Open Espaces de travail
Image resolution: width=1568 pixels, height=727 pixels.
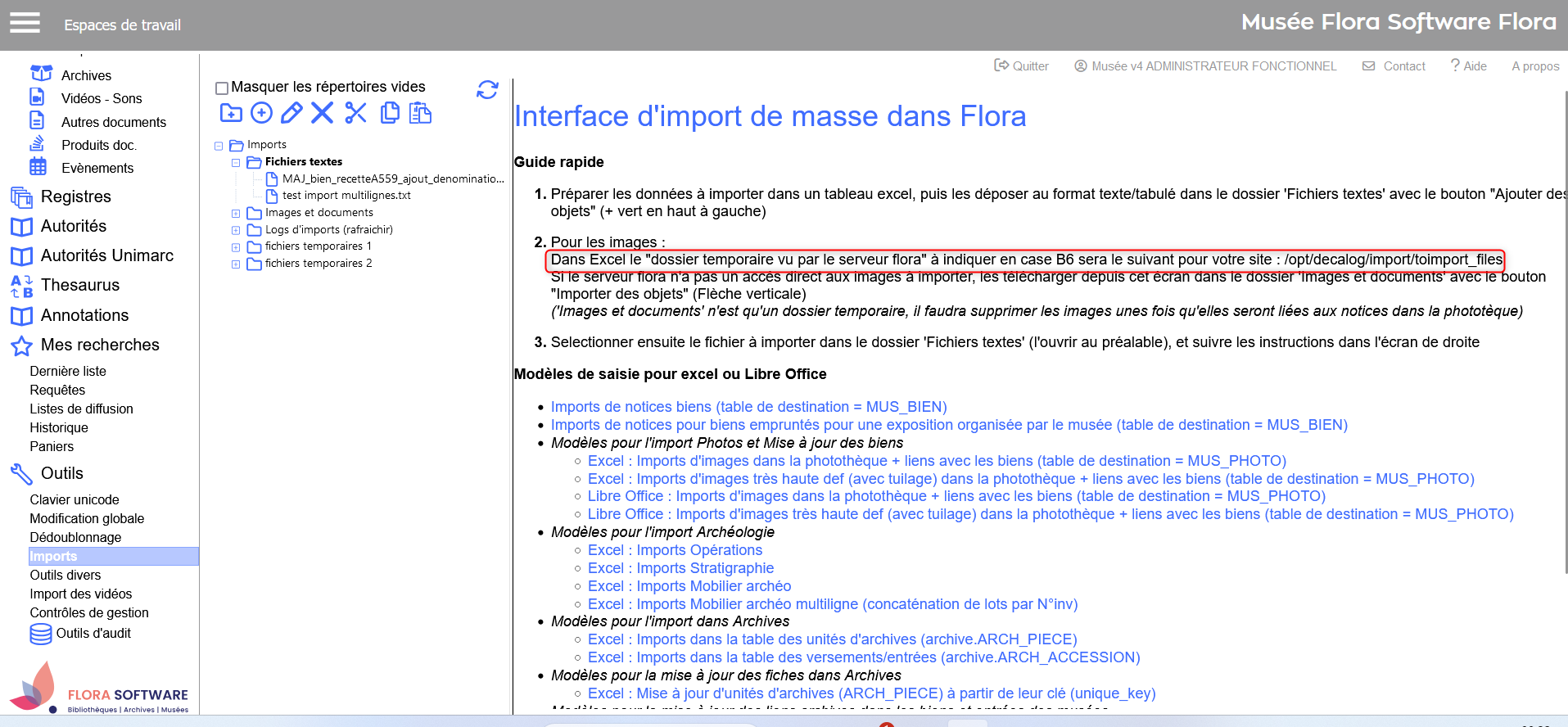[123, 25]
